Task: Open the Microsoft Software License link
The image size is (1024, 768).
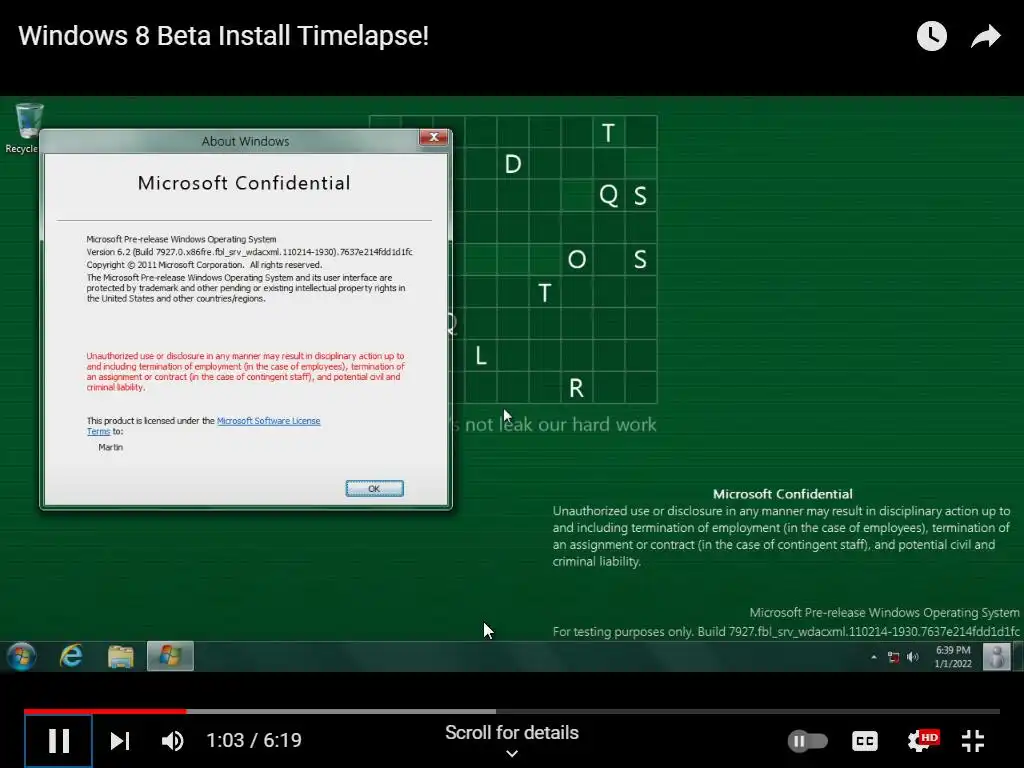Action: (x=268, y=421)
